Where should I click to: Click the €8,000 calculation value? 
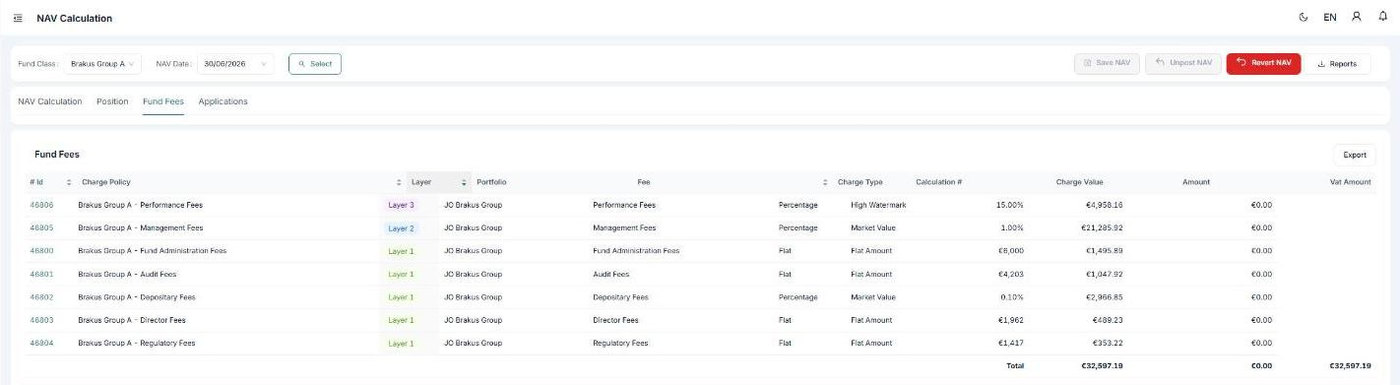pyautogui.click(x=1010, y=251)
